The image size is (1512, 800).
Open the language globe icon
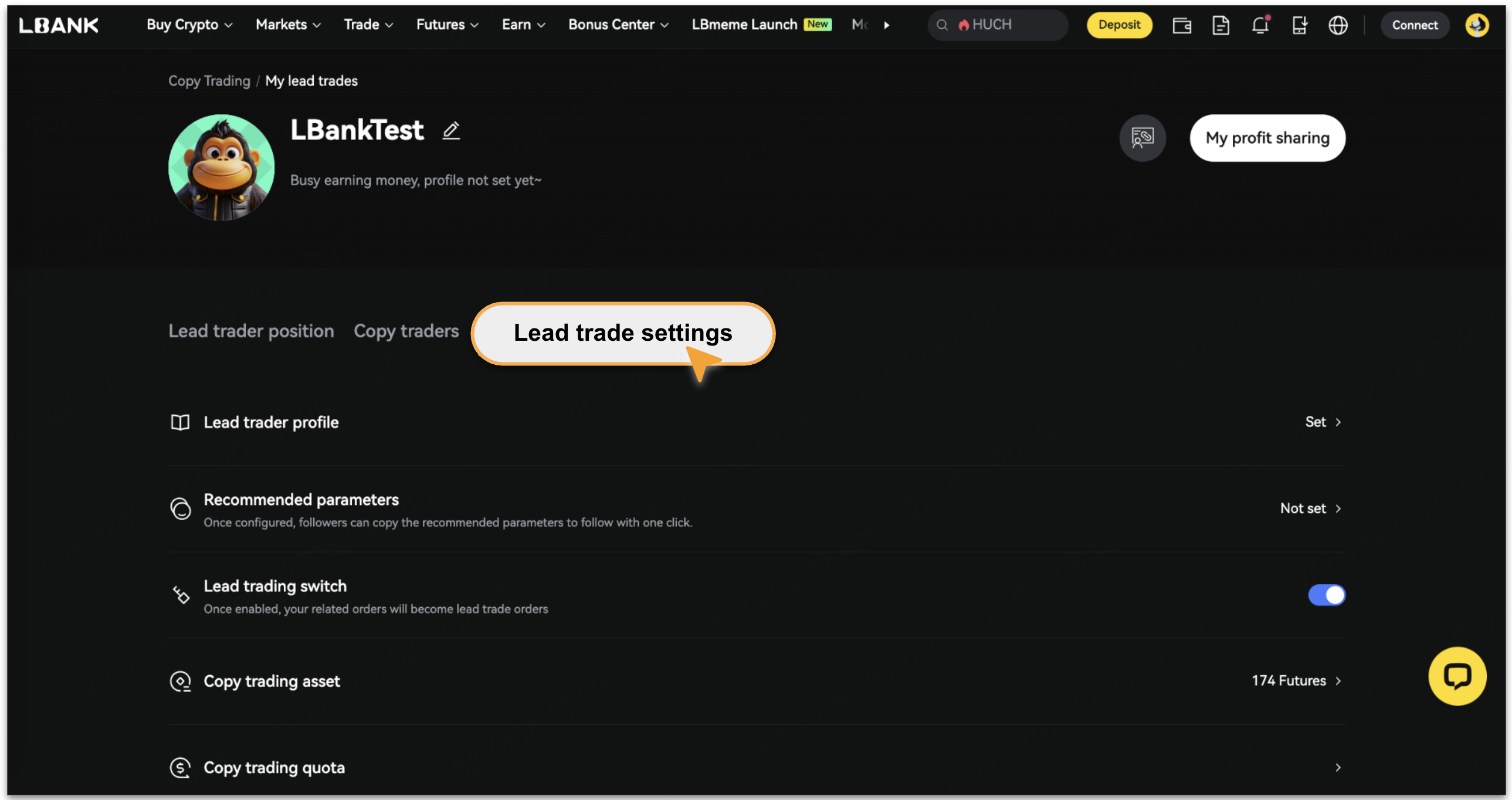1338,25
